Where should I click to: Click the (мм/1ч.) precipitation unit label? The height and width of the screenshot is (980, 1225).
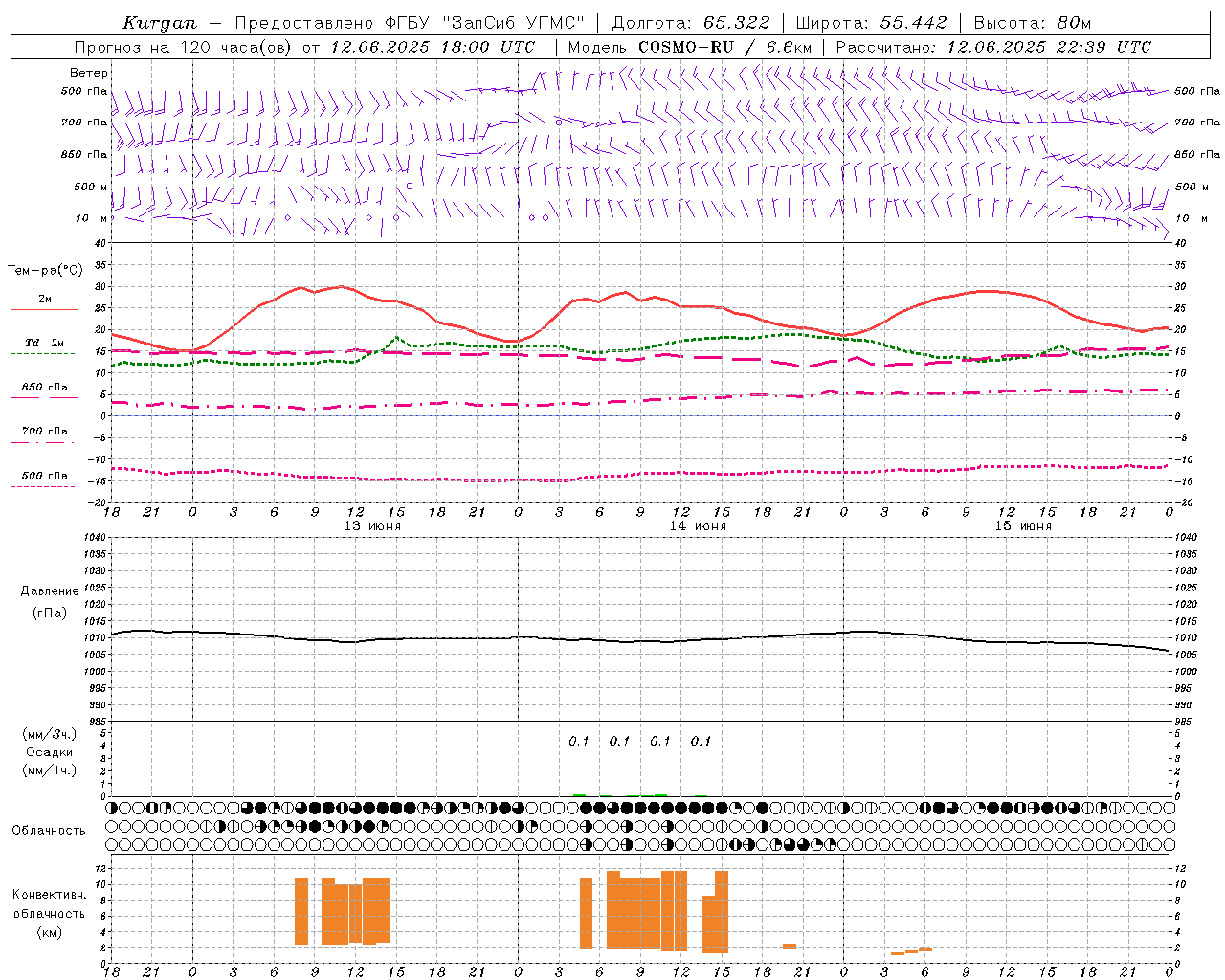(x=50, y=770)
